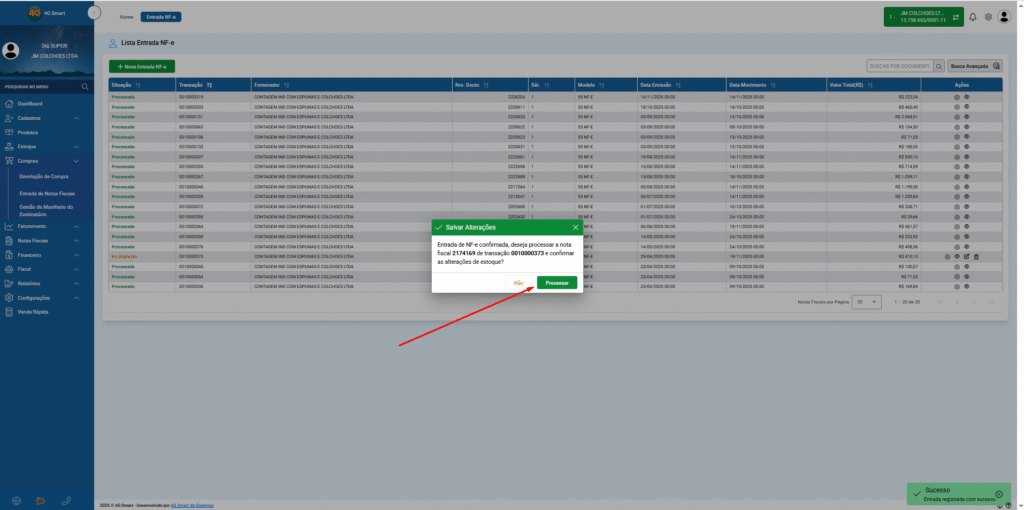Confirm with the green Processar button
Image resolution: width=1024 pixels, height=510 pixels.
pos(557,283)
